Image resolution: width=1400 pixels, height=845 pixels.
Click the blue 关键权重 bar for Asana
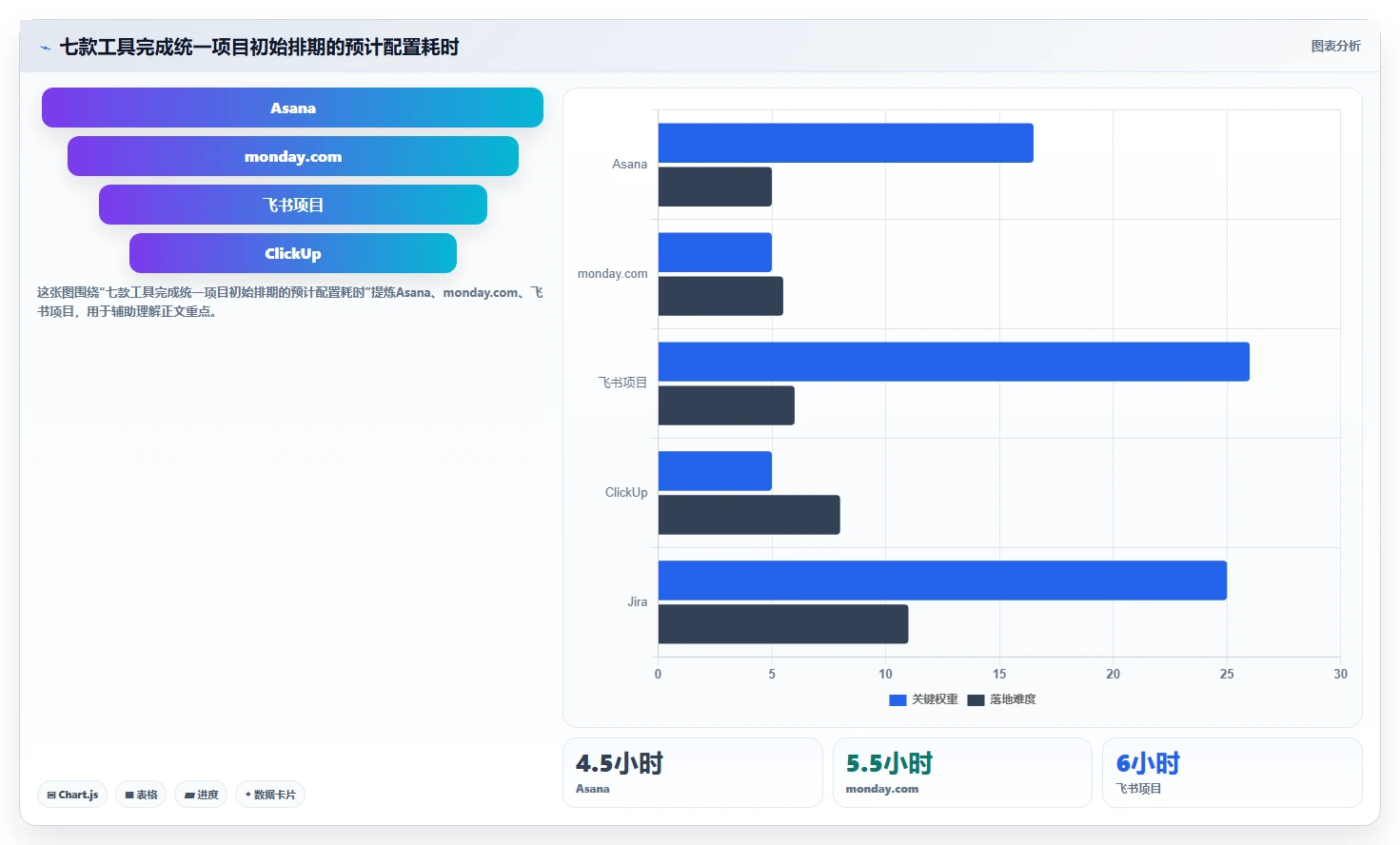tap(845, 143)
